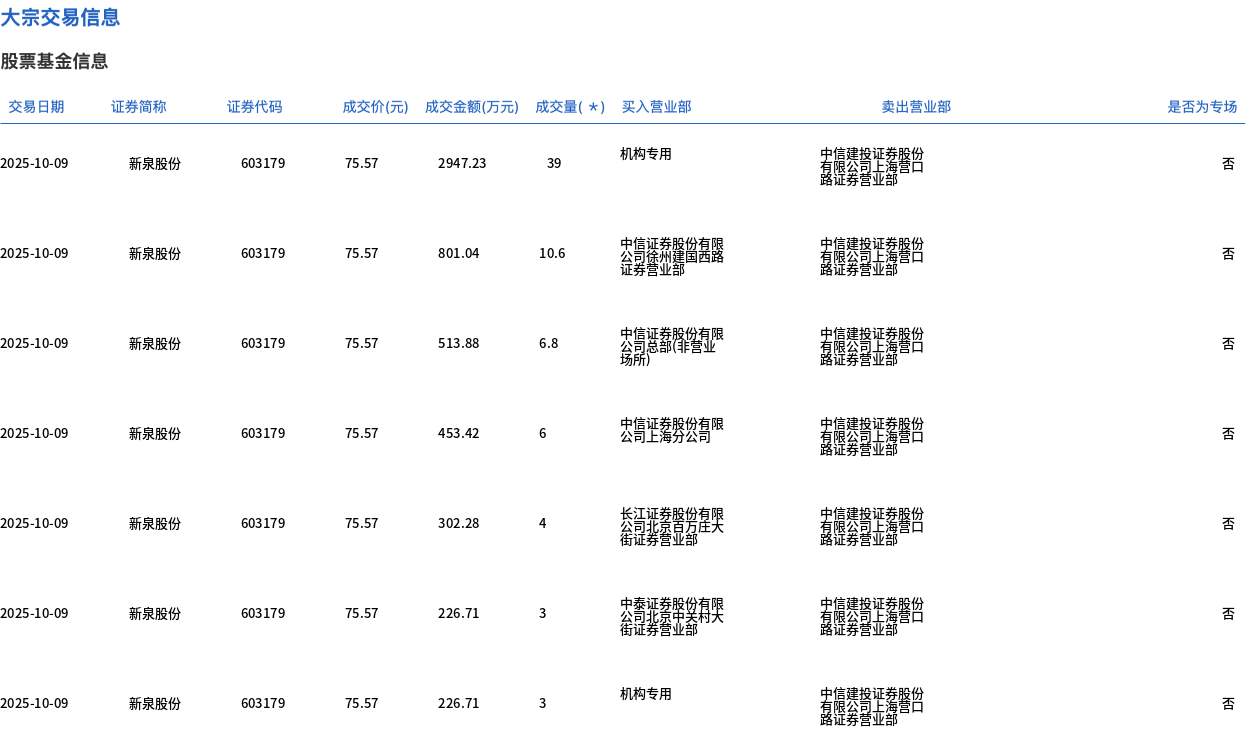Viewport: 1245px width, 754px height.
Task: Click the 是否为专场 column header
Action: [x=1202, y=107]
